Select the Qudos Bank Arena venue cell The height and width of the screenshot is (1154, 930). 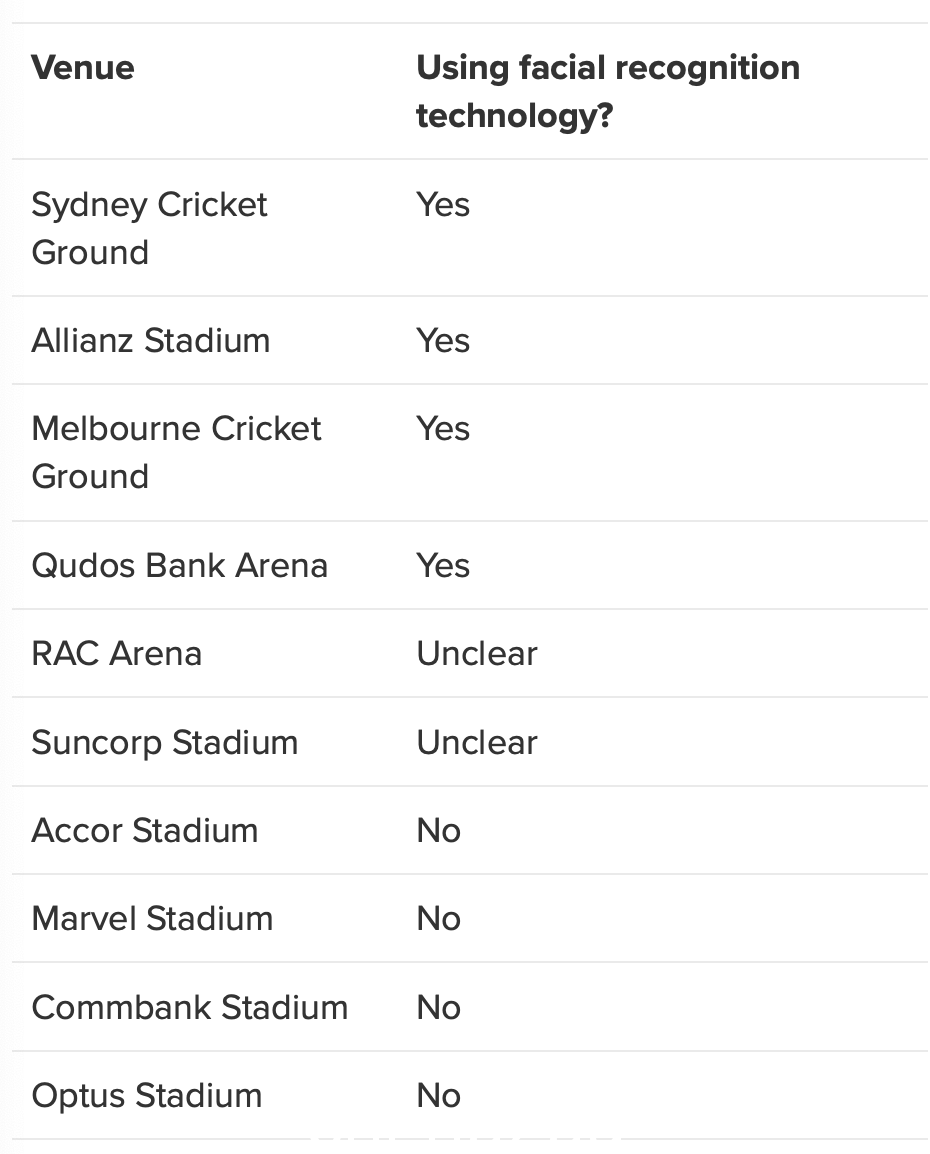[x=180, y=566]
